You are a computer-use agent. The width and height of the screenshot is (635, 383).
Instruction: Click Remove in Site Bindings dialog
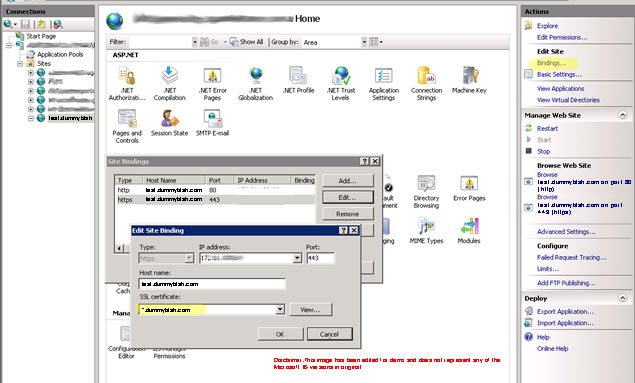(x=347, y=214)
